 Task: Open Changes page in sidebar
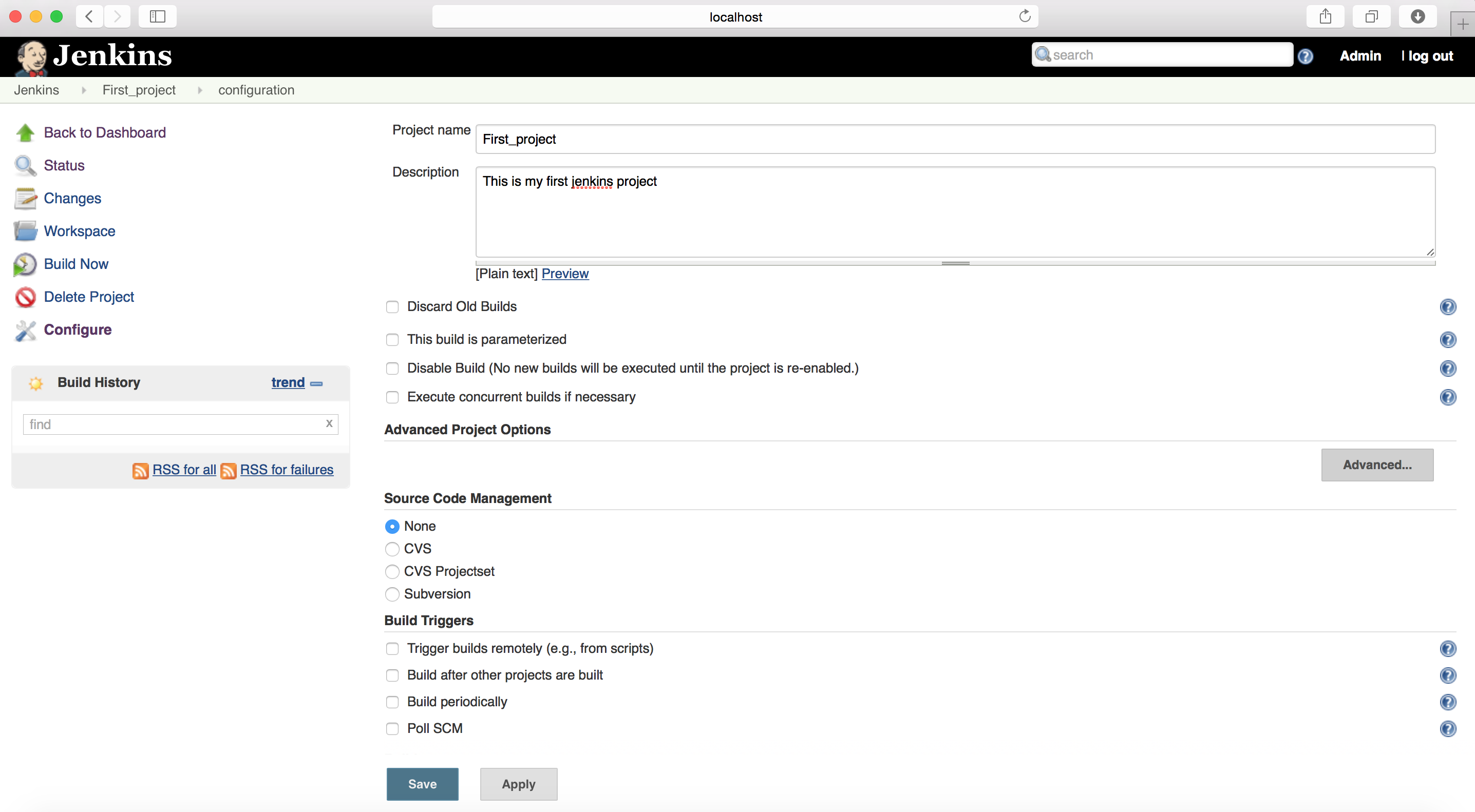click(x=73, y=199)
